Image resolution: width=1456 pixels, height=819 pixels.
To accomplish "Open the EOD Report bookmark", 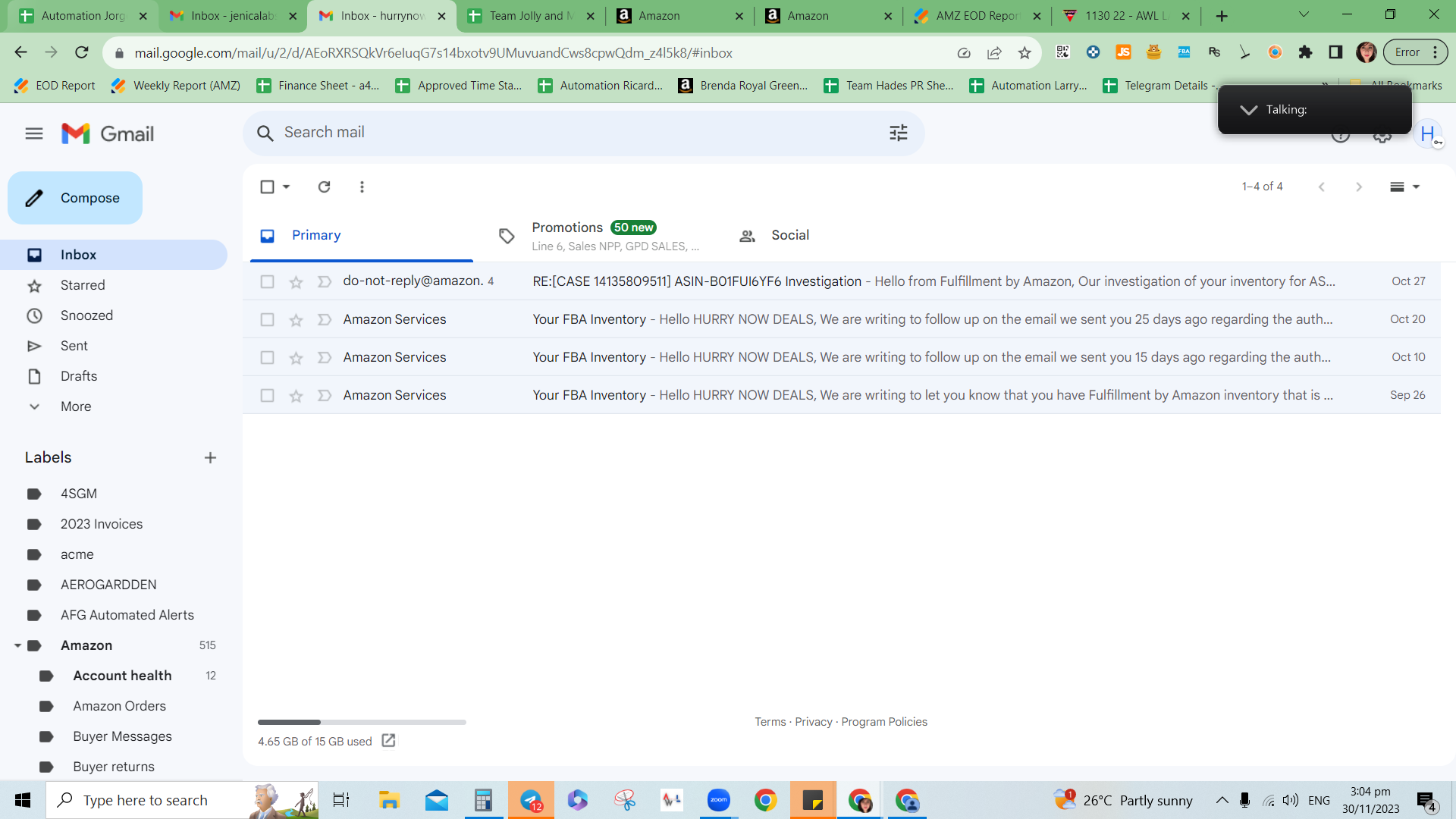I will pos(55,86).
